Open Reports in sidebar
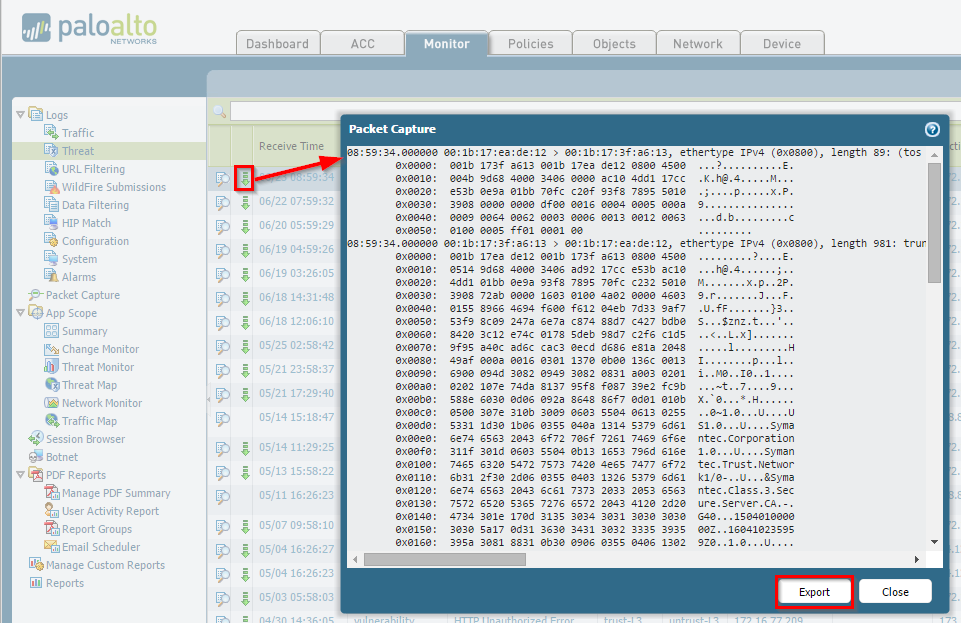This screenshot has height=623, width=961. pos(64,583)
